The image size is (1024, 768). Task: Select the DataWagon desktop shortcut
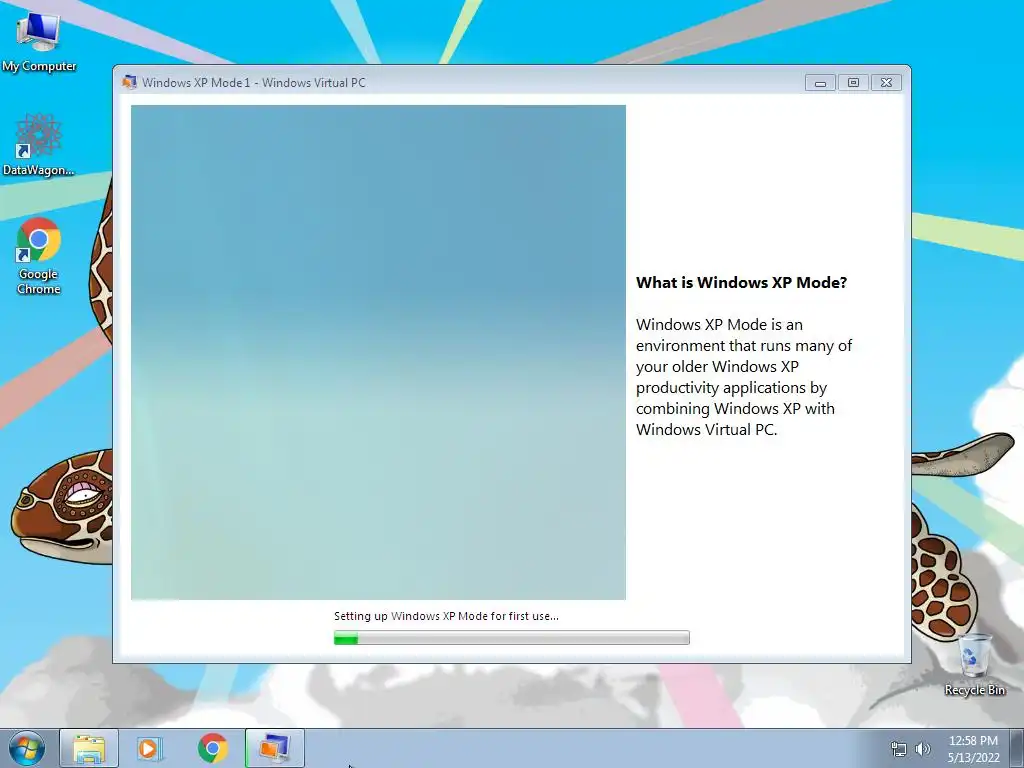(x=39, y=145)
